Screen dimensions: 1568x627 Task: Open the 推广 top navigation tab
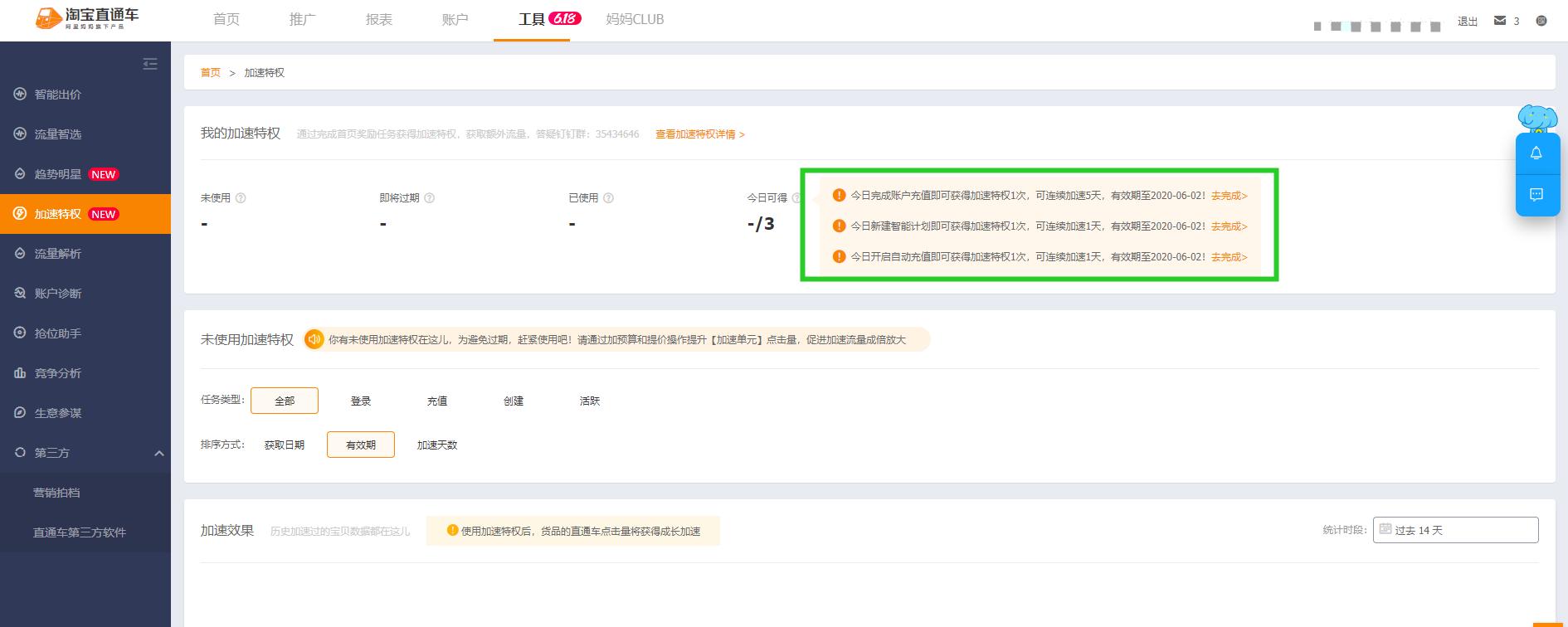tap(303, 19)
